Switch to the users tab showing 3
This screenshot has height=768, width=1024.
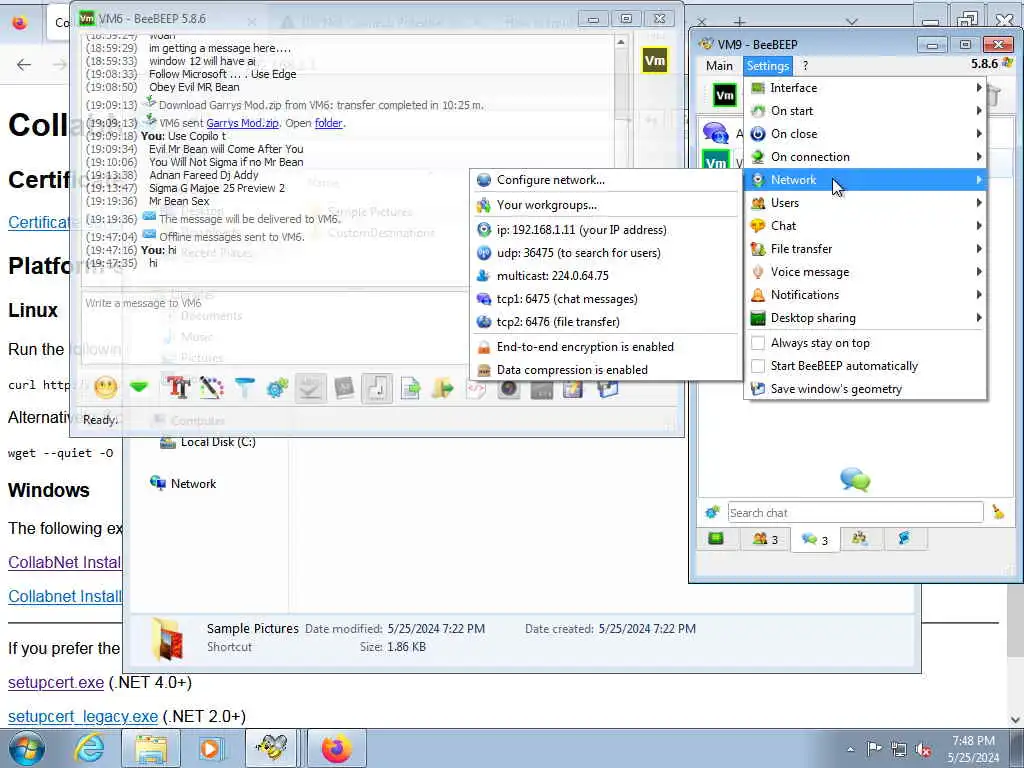pyautogui.click(x=765, y=539)
